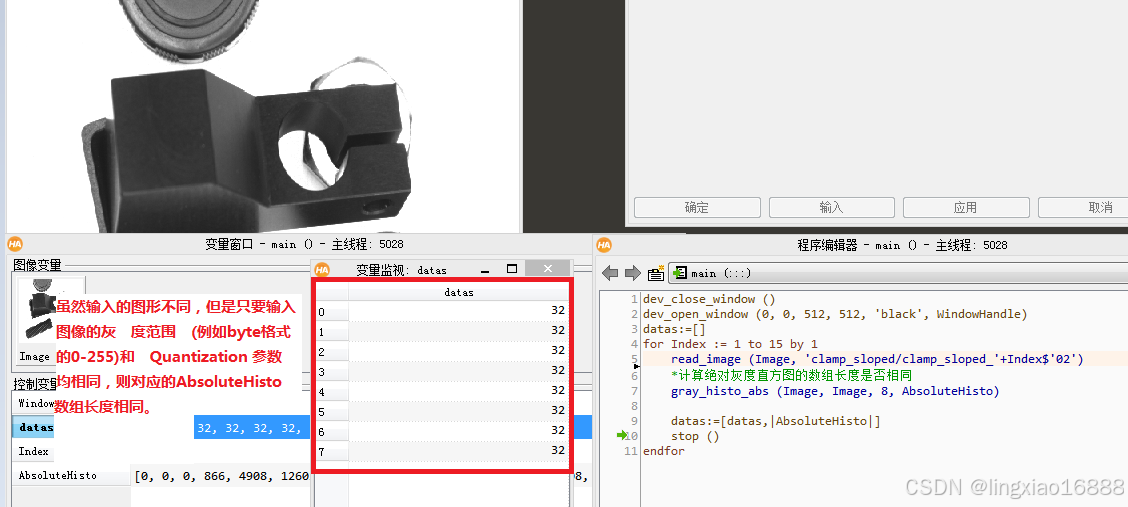Click the 输入 button
Screen dimensions: 1128x507
(832, 207)
